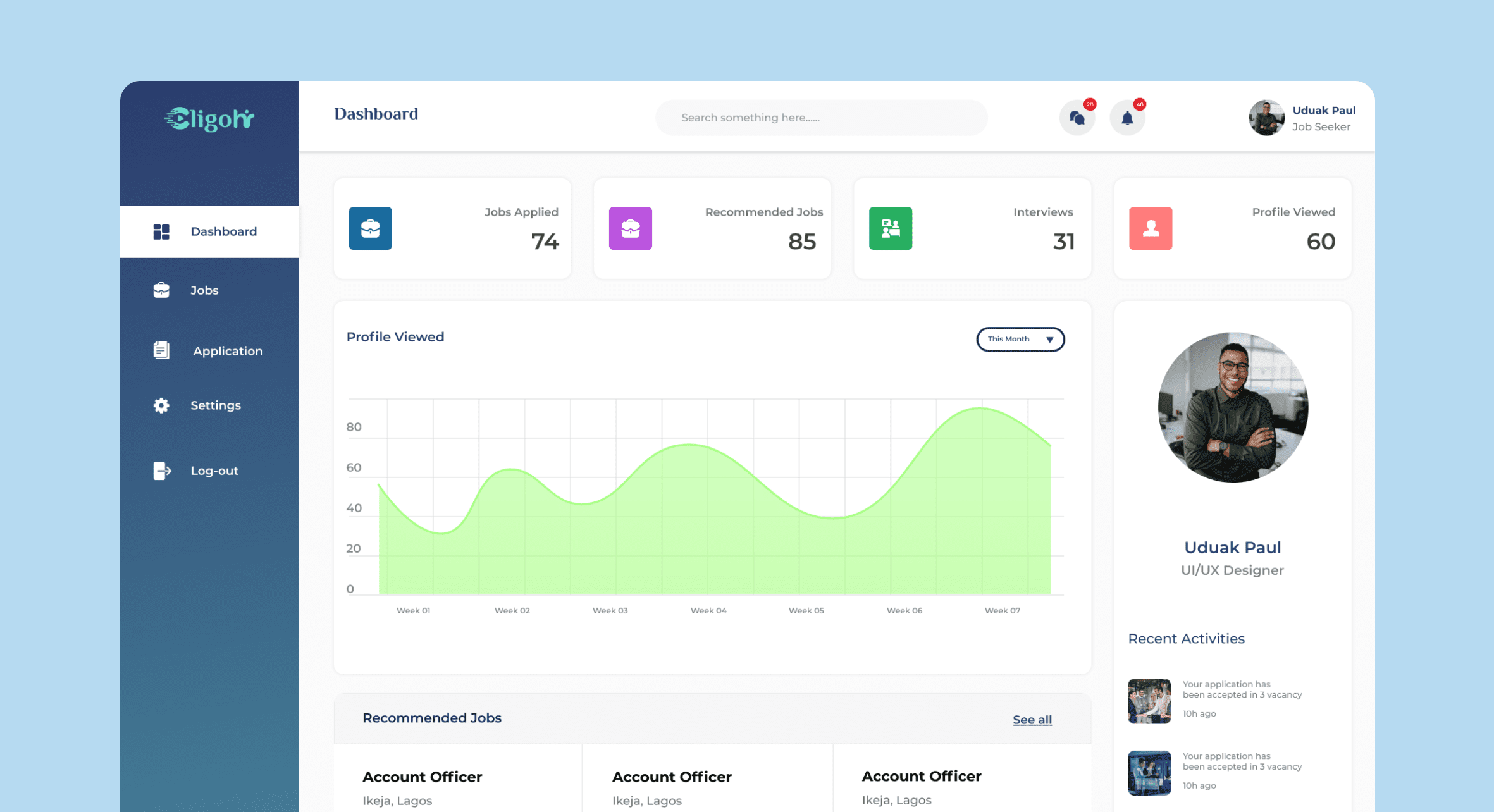This screenshot has width=1494, height=812.
Task: Click the This Month dropdown arrow
Action: (1049, 340)
